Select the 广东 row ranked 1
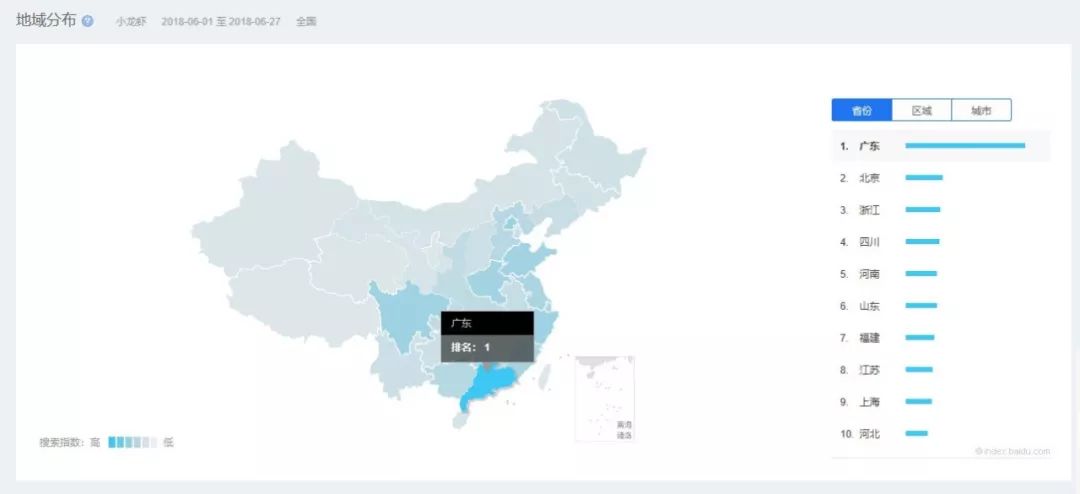 pos(941,146)
